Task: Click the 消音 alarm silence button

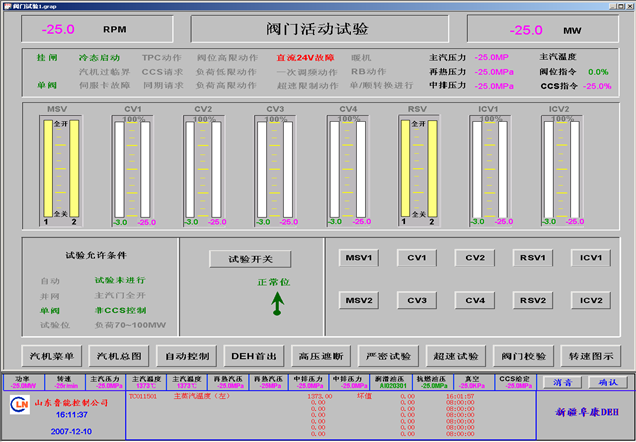Action: (562, 382)
